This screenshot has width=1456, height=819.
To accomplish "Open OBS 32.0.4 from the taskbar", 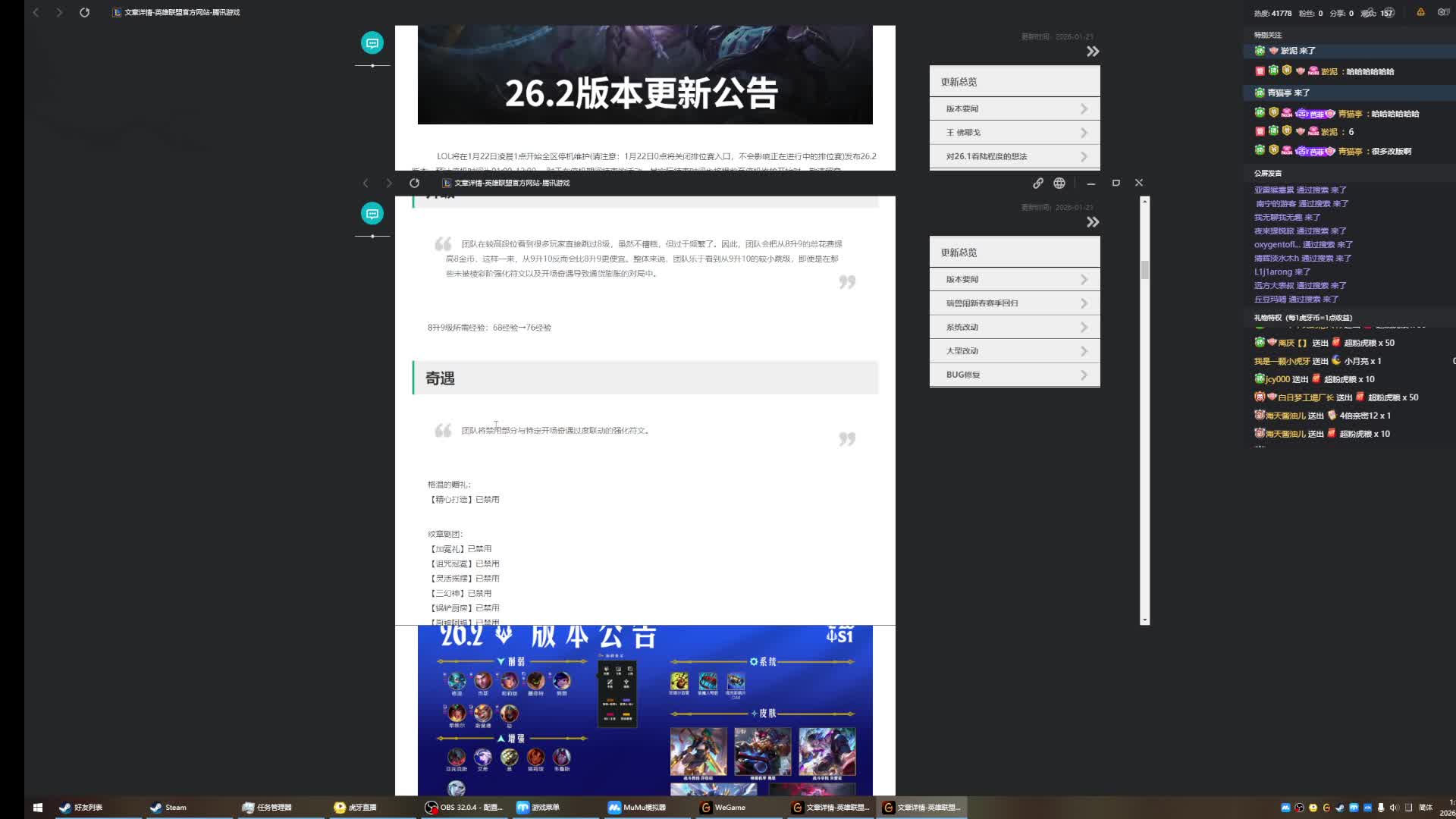I will [463, 807].
